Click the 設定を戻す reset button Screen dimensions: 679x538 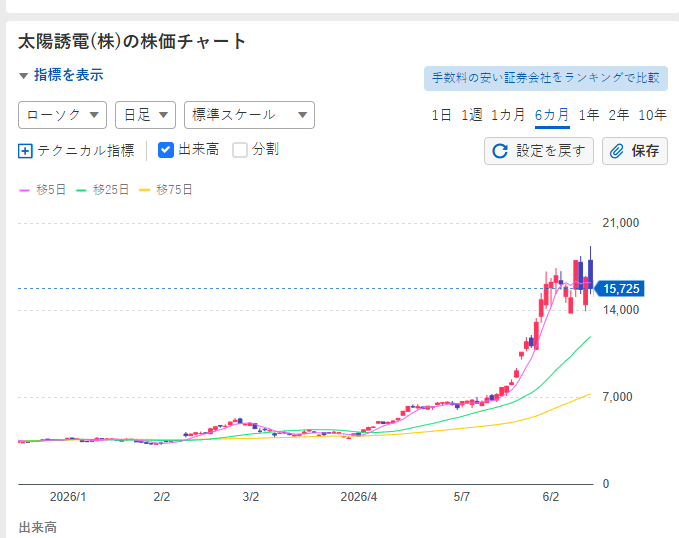[x=539, y=151]
